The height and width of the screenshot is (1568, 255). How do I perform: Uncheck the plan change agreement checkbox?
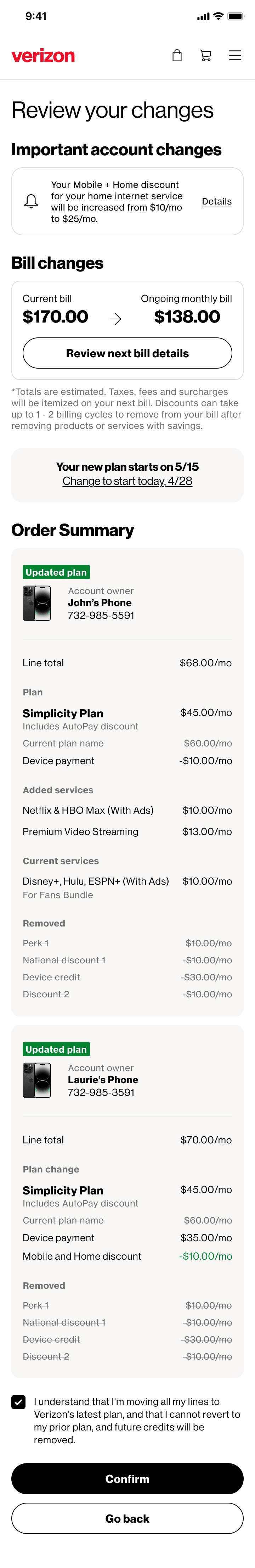(x=19, y=1402)
